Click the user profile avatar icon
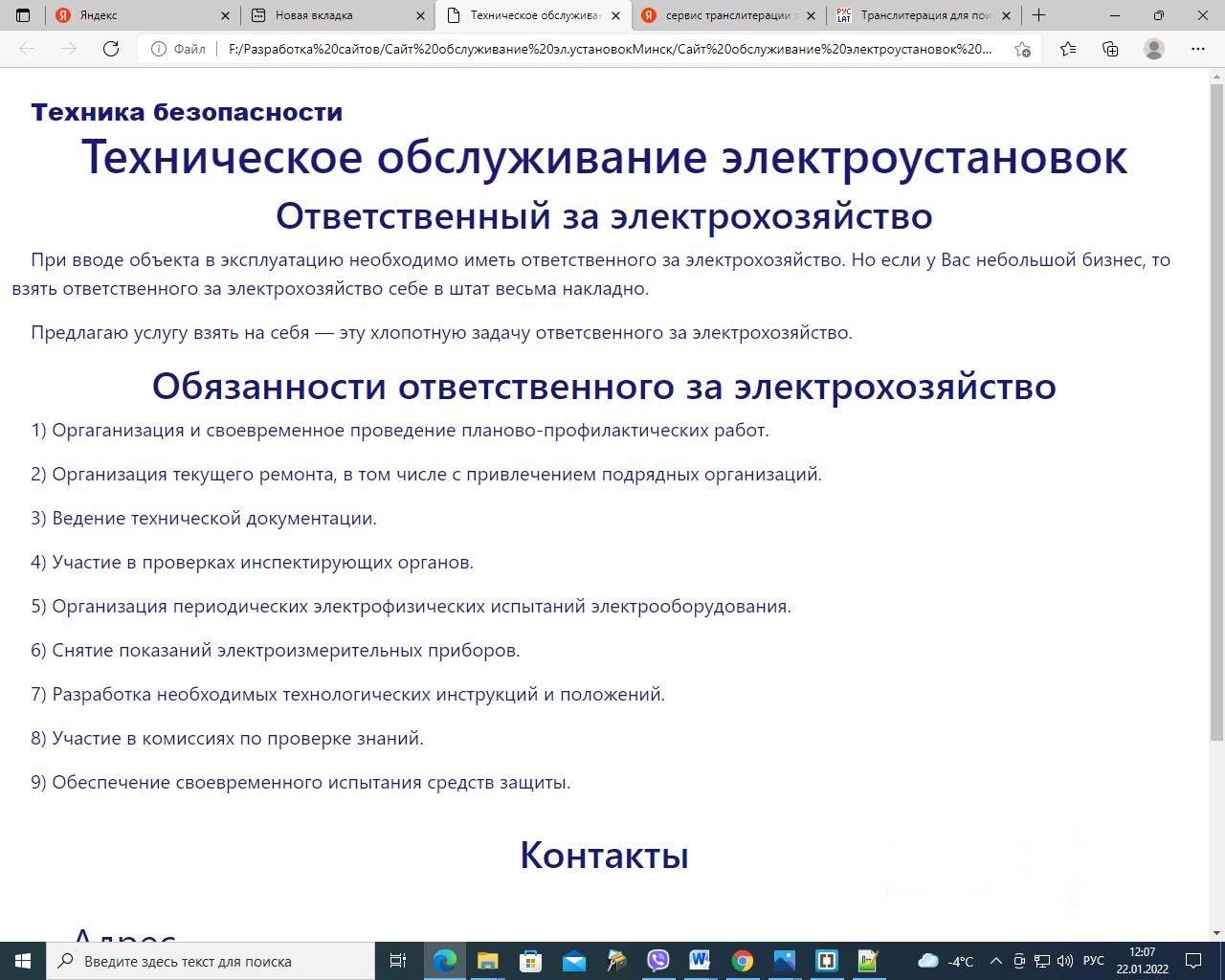 [x=1154, y=49]
